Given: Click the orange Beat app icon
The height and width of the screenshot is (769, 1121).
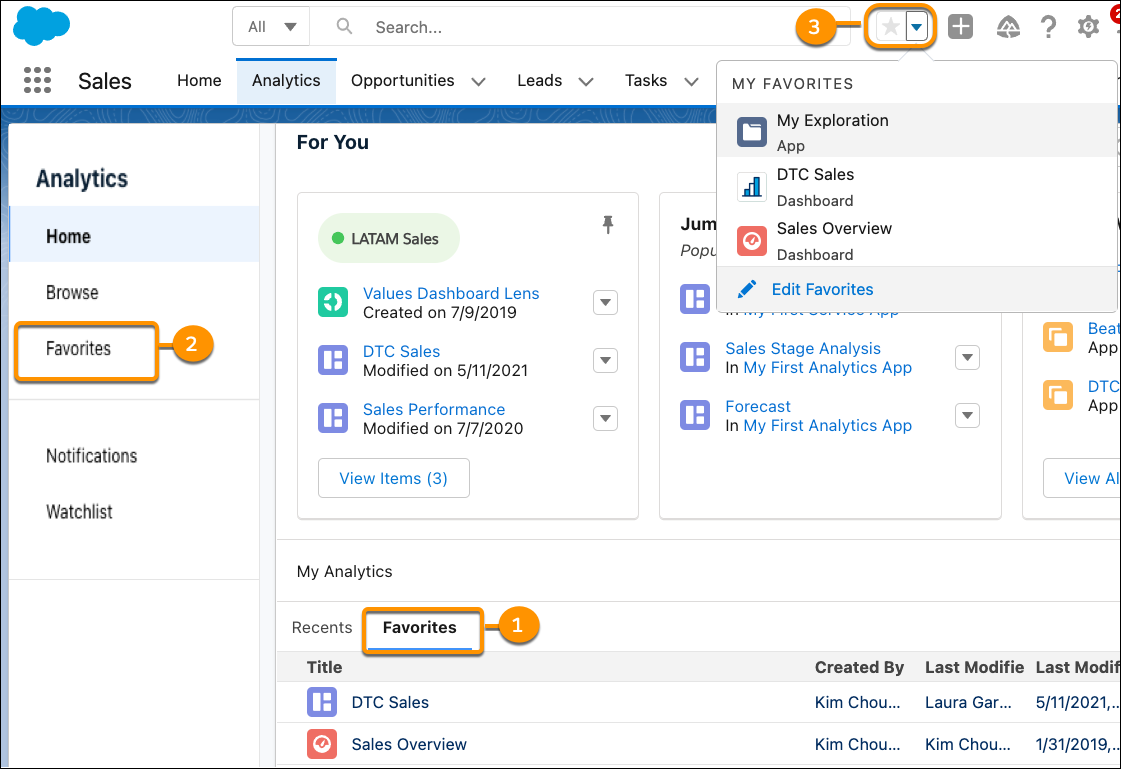Looking at the screenshot, I should [x=1057, y=337].
